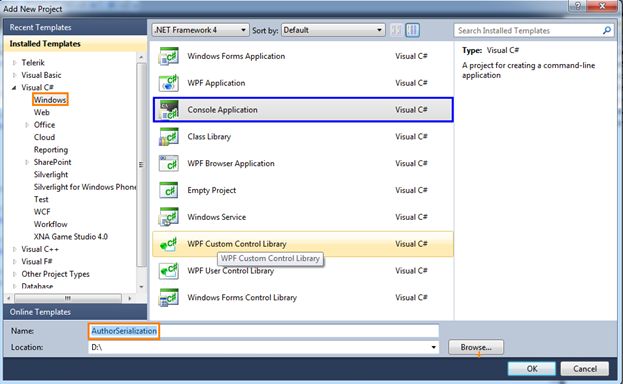Click the WPF Browser Application template icon
Viewport: 623px width, 384px height.
click(x=169, y=163)
